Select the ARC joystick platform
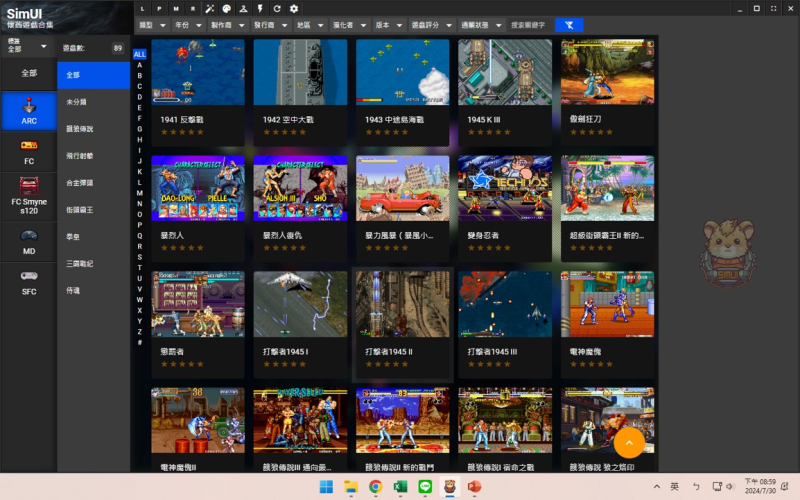 click(29, 111)
